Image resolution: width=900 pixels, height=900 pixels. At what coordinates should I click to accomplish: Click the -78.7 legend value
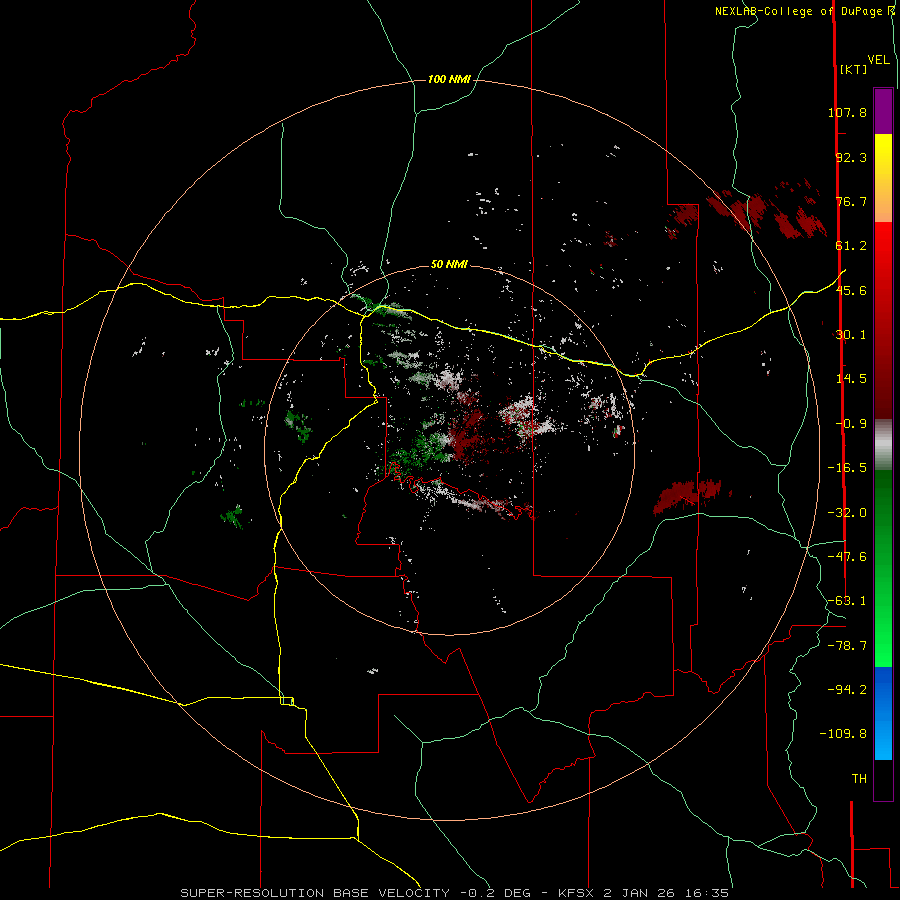click(847, 646)
